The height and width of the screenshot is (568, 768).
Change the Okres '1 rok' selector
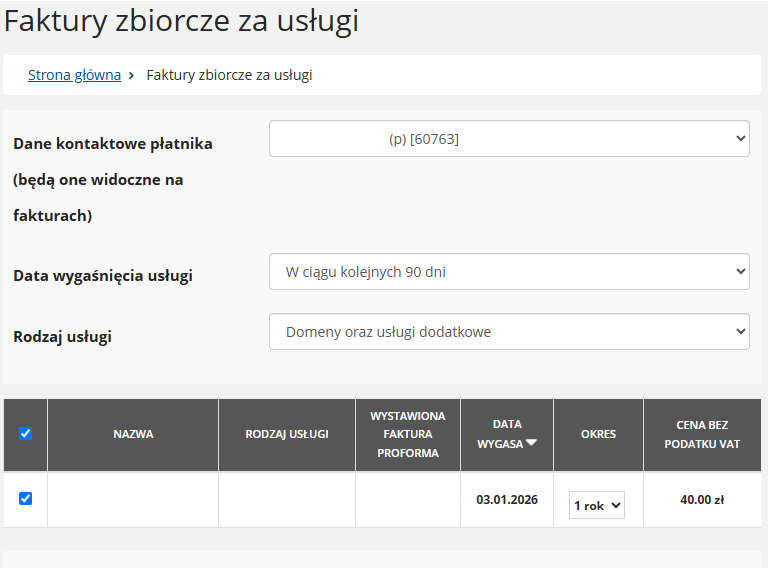(x=597, y=505)
